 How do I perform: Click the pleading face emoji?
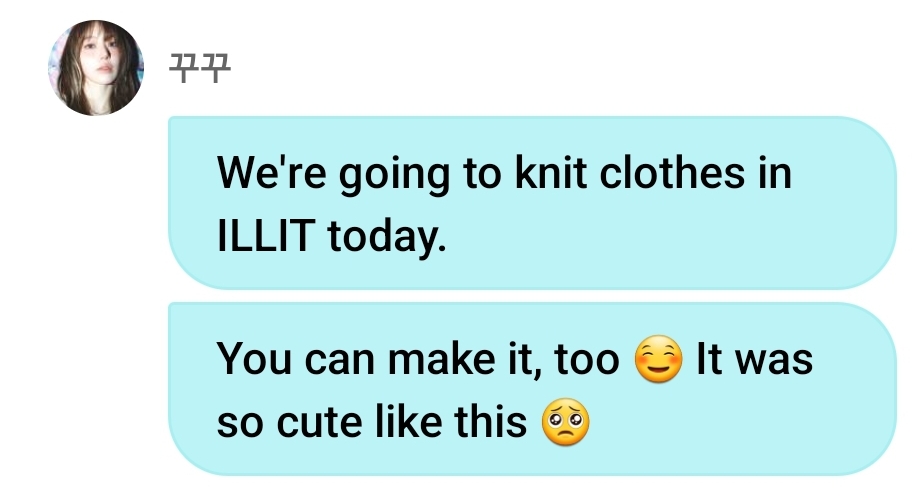coord(566,422)
